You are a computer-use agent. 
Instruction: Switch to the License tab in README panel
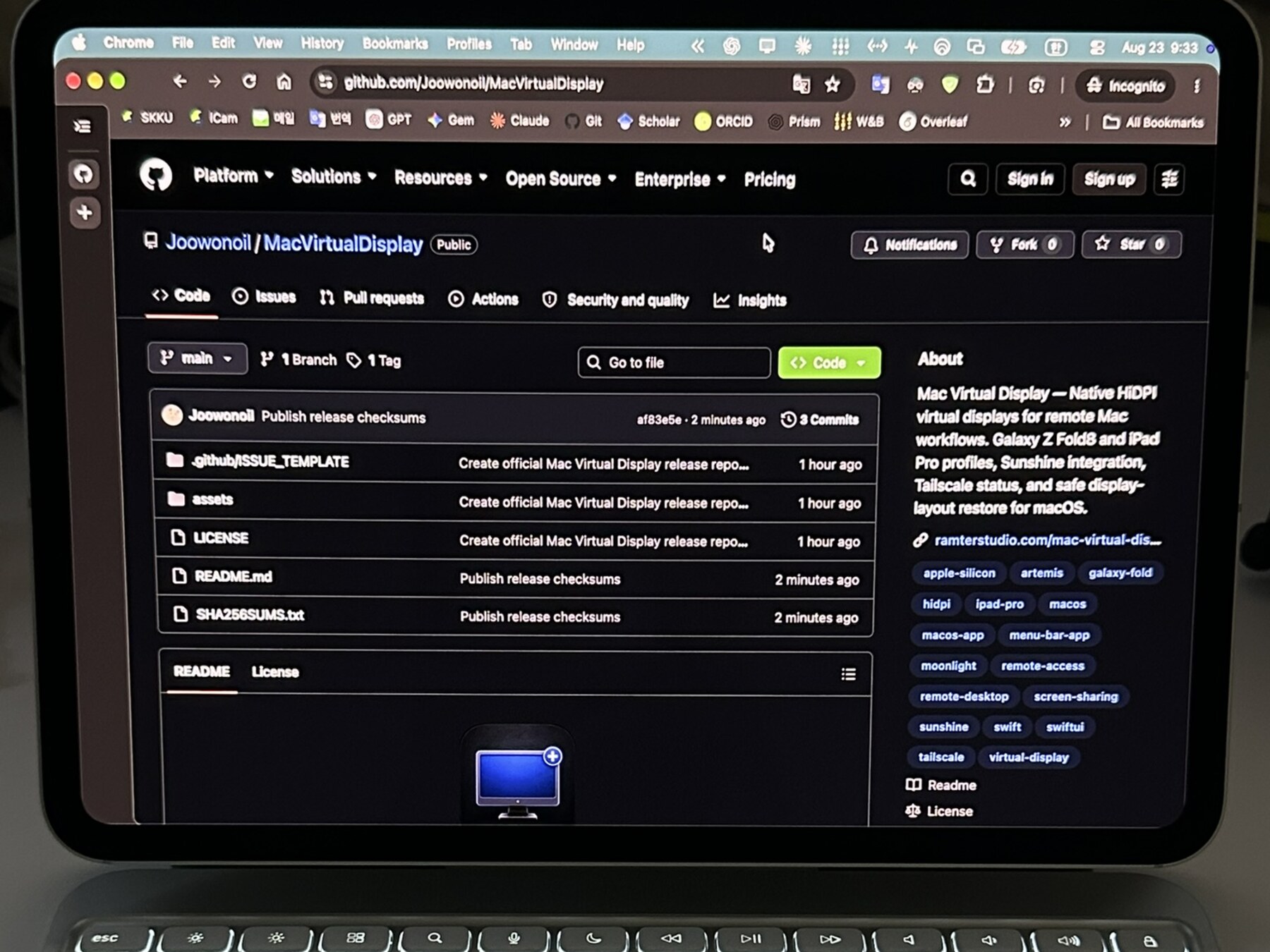click(275, 671)
